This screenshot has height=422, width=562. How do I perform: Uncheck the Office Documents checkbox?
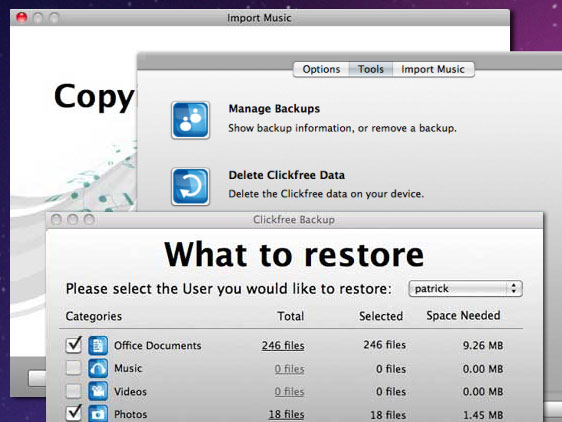tap(73, 345)
